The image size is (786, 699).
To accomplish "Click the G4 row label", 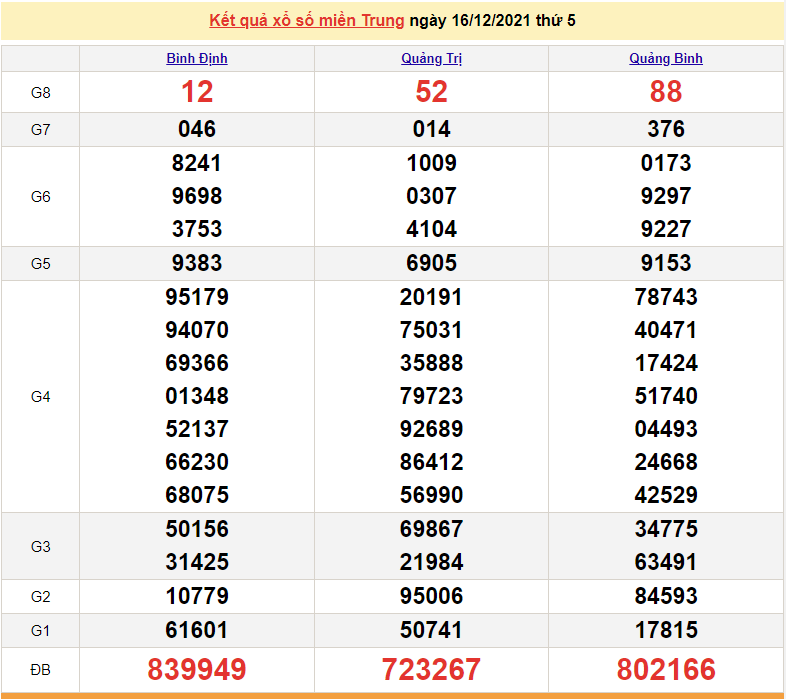I will [x=40, y=397].
